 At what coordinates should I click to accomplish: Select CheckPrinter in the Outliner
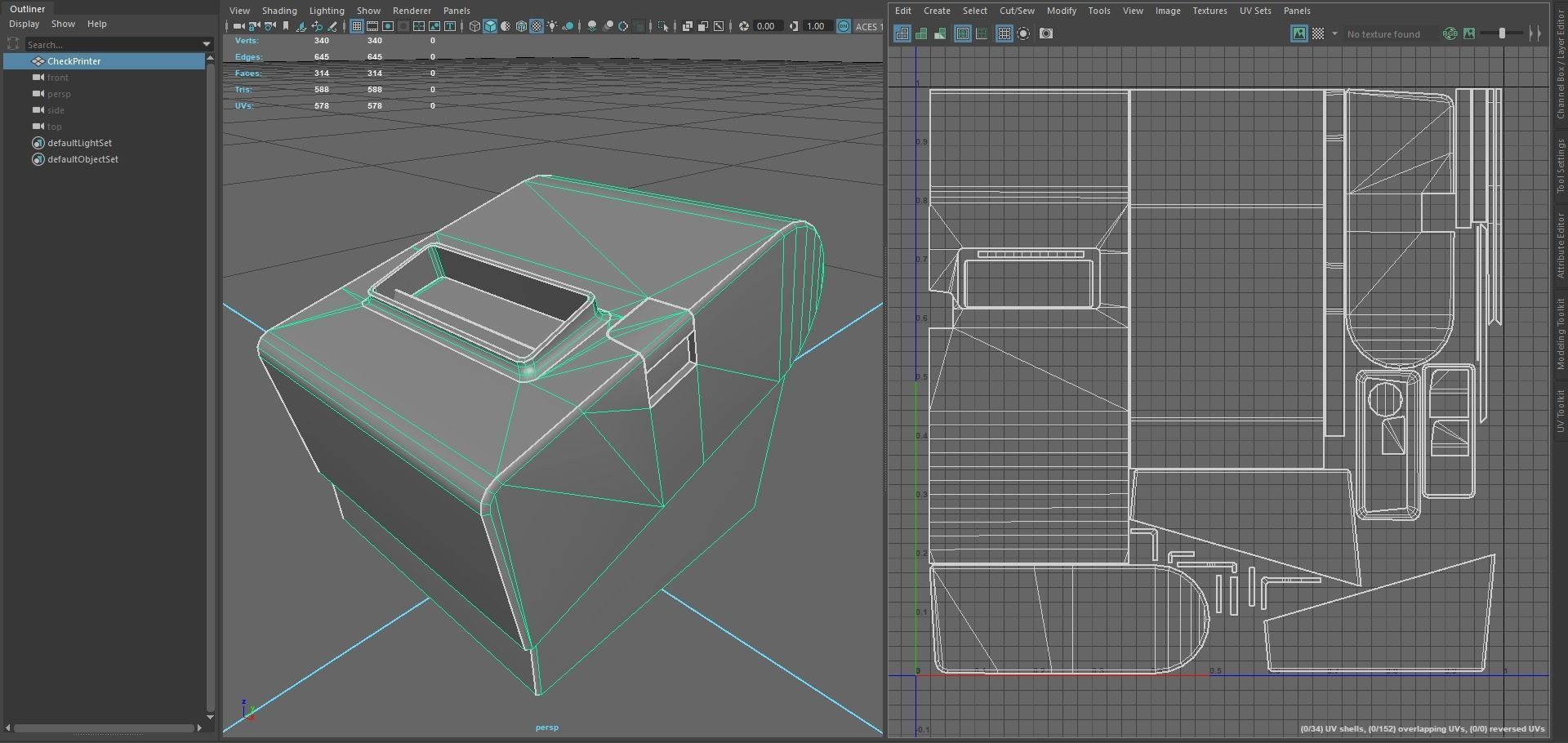tap(105, 61)
